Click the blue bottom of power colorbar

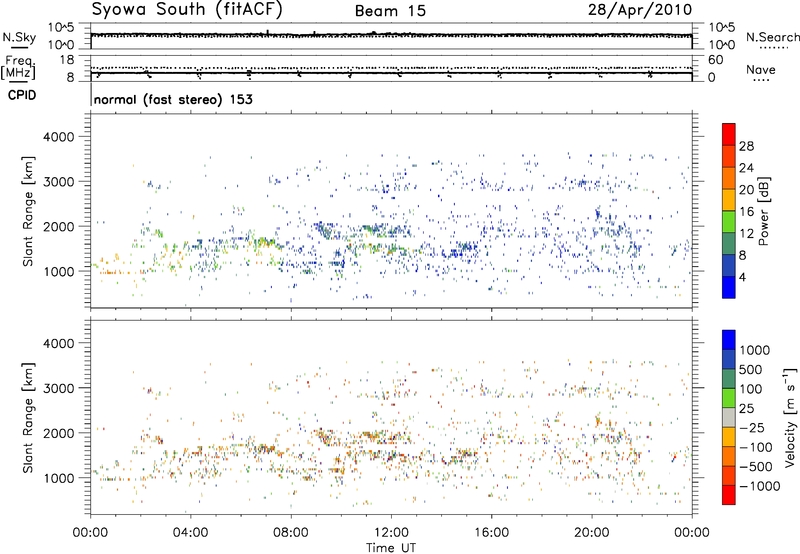coord(729,287)
